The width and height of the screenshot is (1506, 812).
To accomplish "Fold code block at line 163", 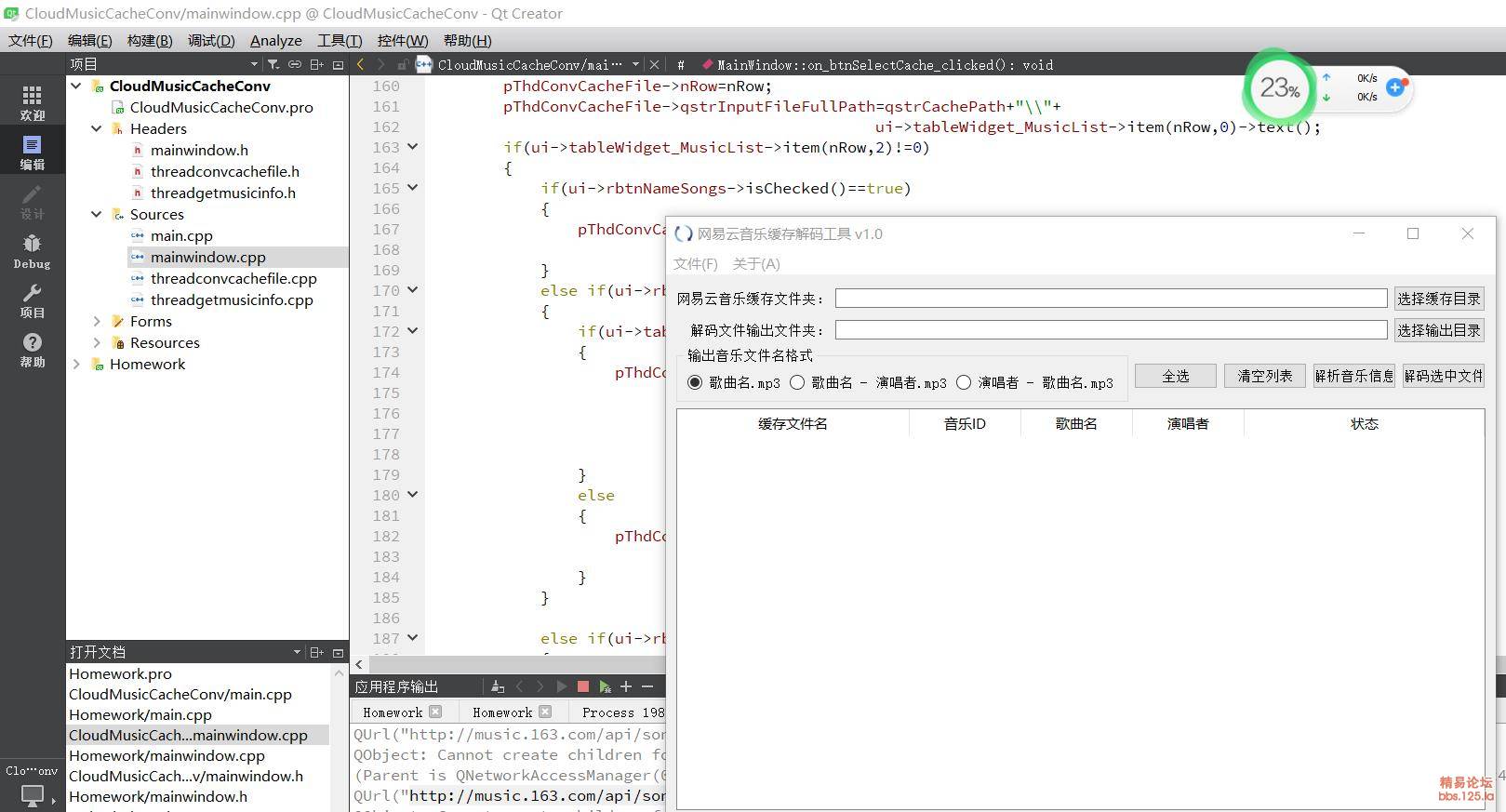I will (x=413, y=147).
